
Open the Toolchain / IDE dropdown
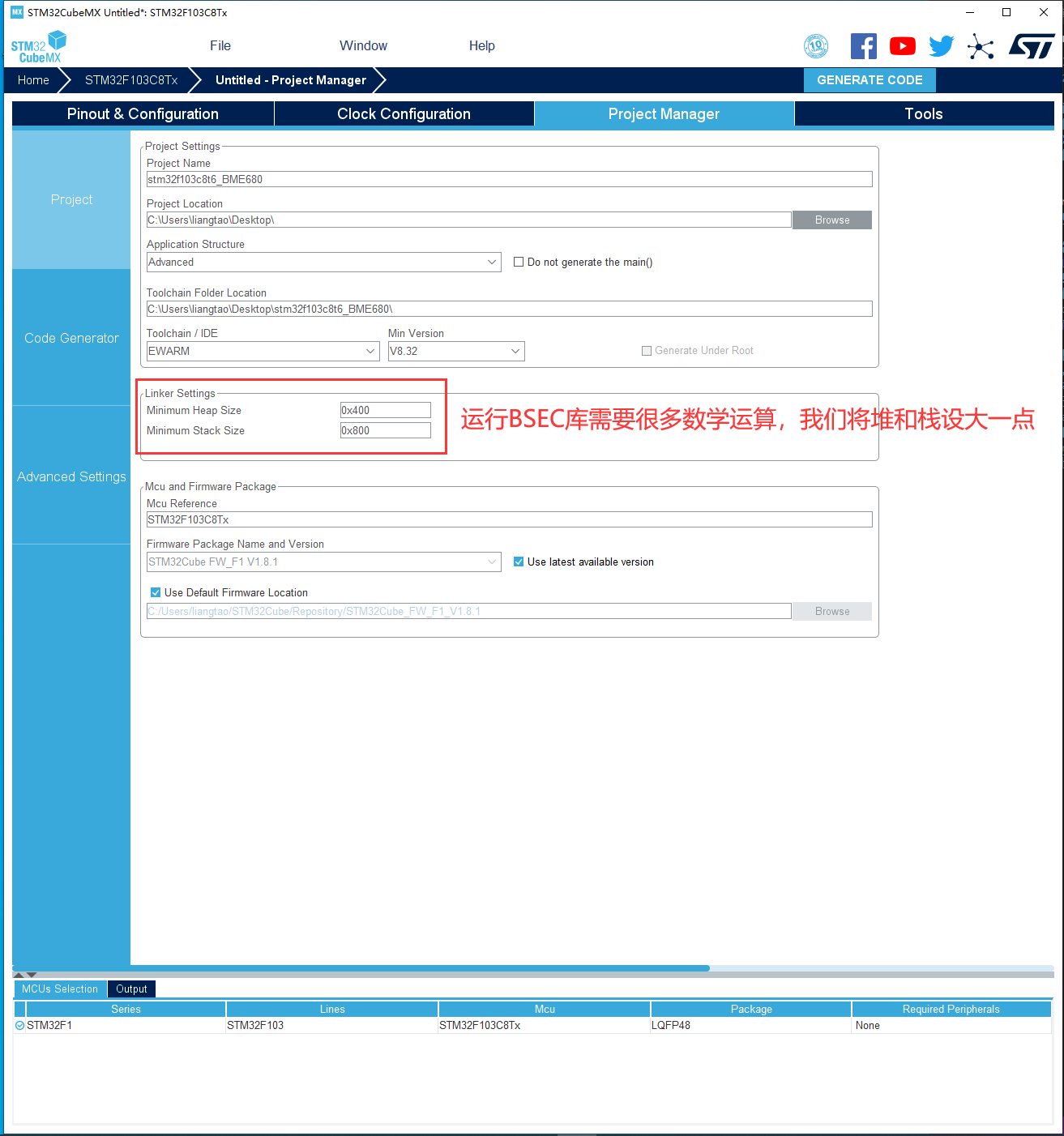pyautogui.click(x=370, y=351)
